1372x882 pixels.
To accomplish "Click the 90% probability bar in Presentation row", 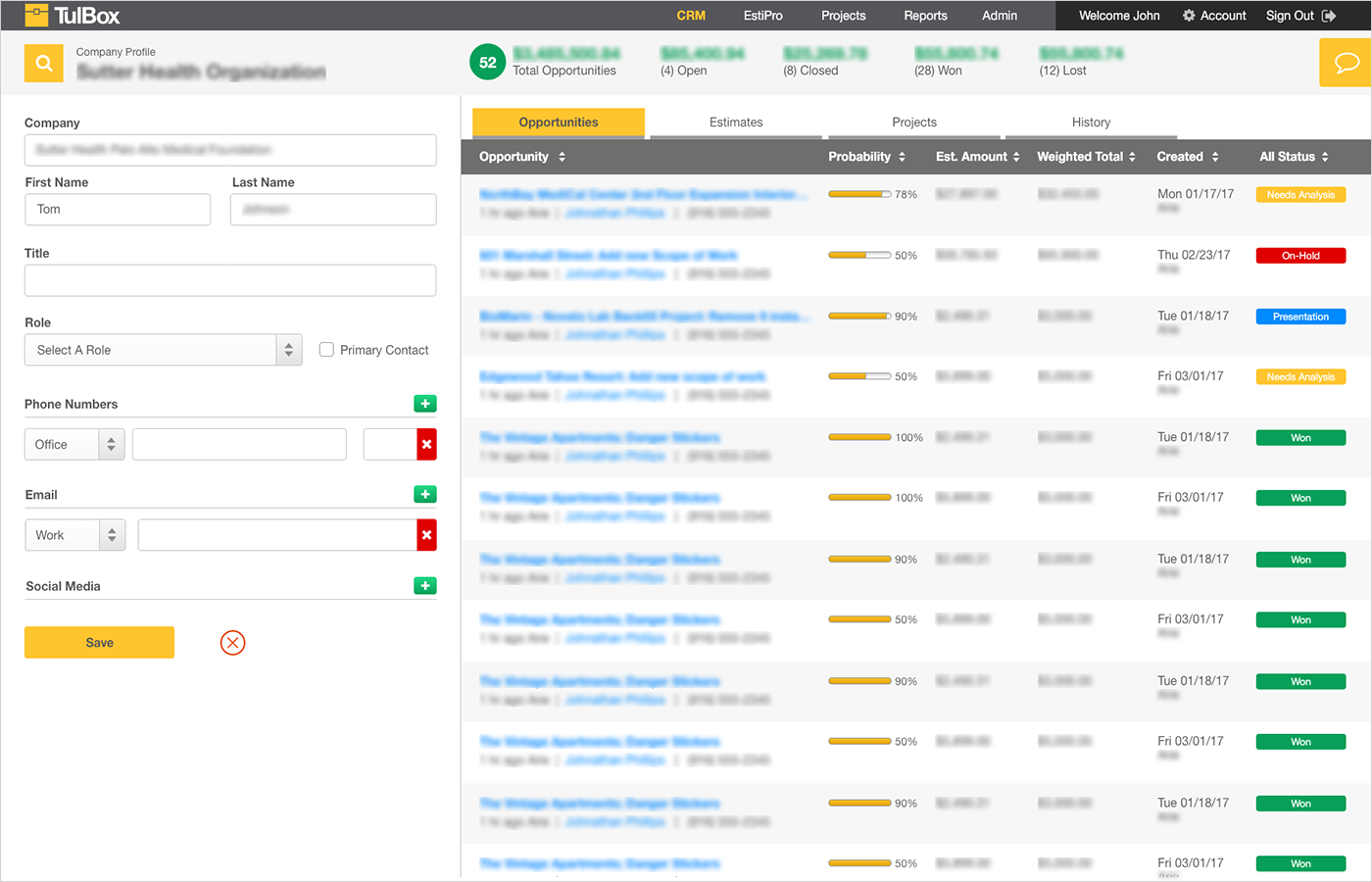I will coord(859,316).
